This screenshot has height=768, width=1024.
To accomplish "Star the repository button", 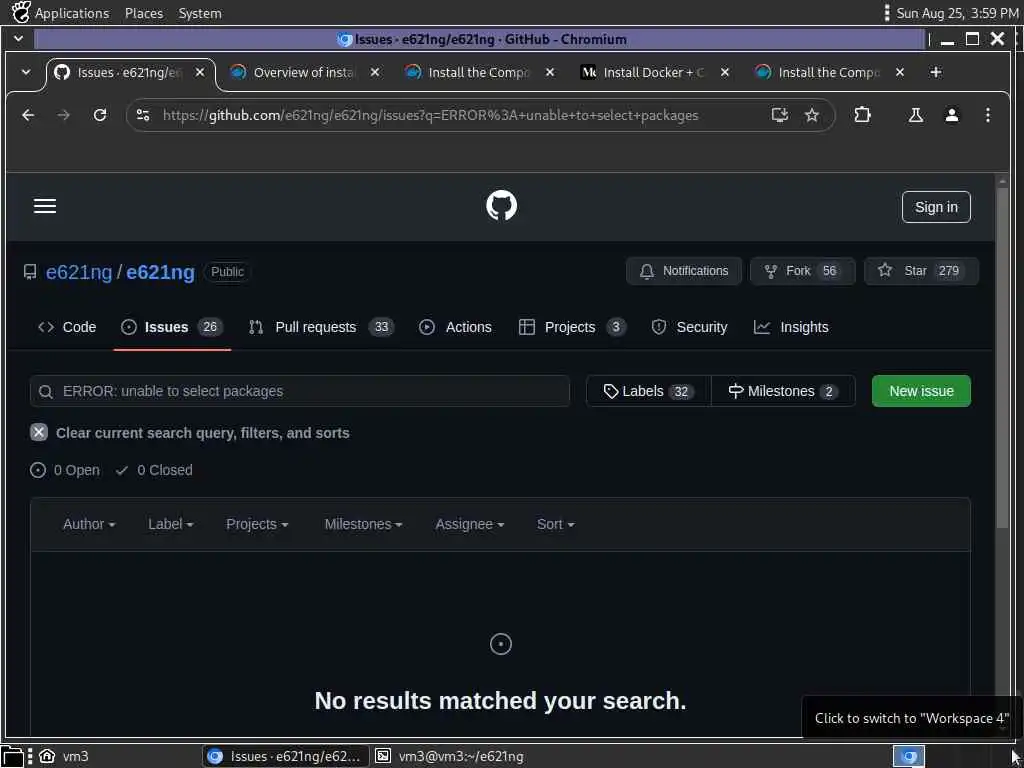I will (x=921, y=271).
